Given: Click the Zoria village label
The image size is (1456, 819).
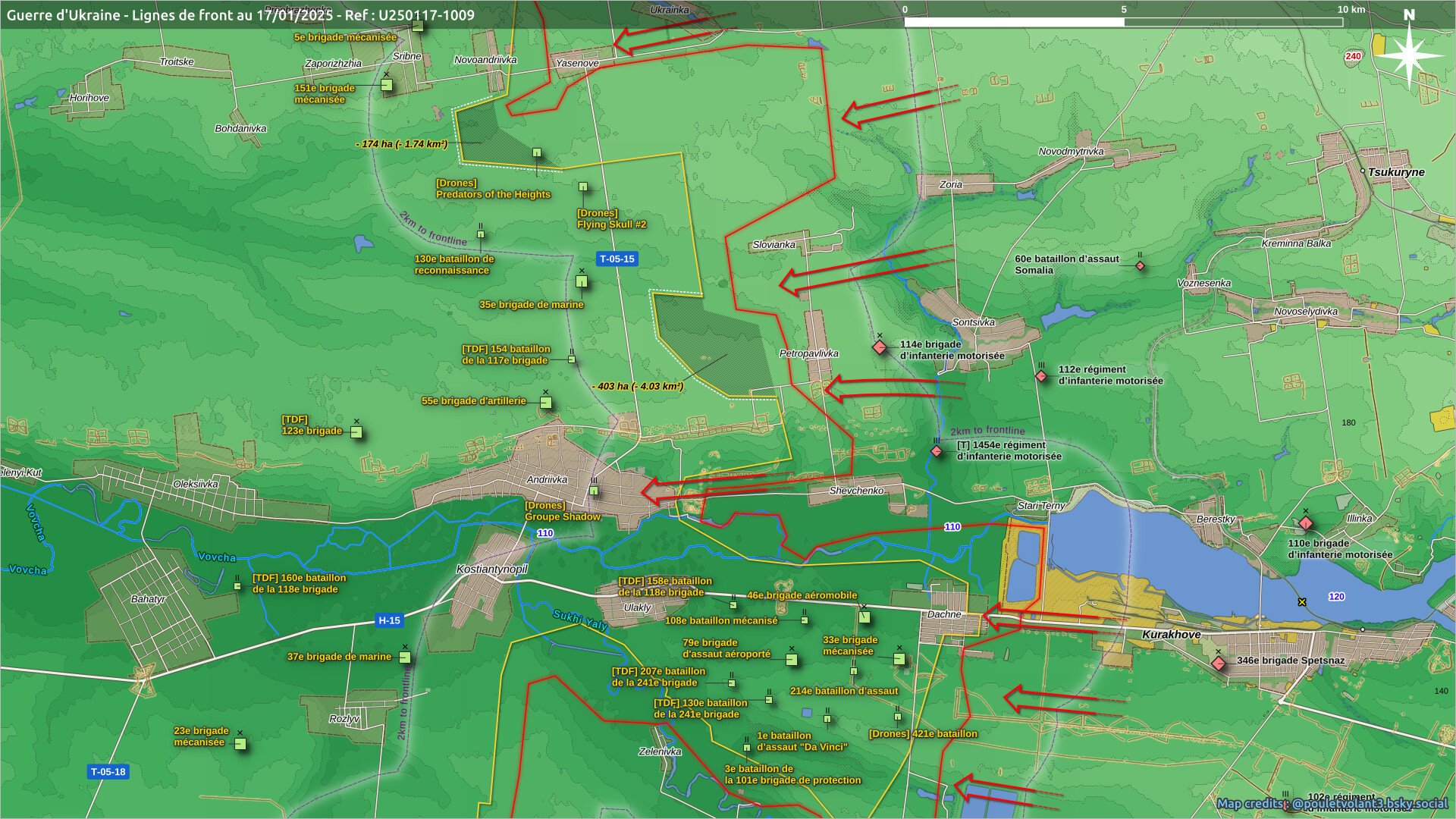Looking at the screenshot, I should (x=951, y=184).
